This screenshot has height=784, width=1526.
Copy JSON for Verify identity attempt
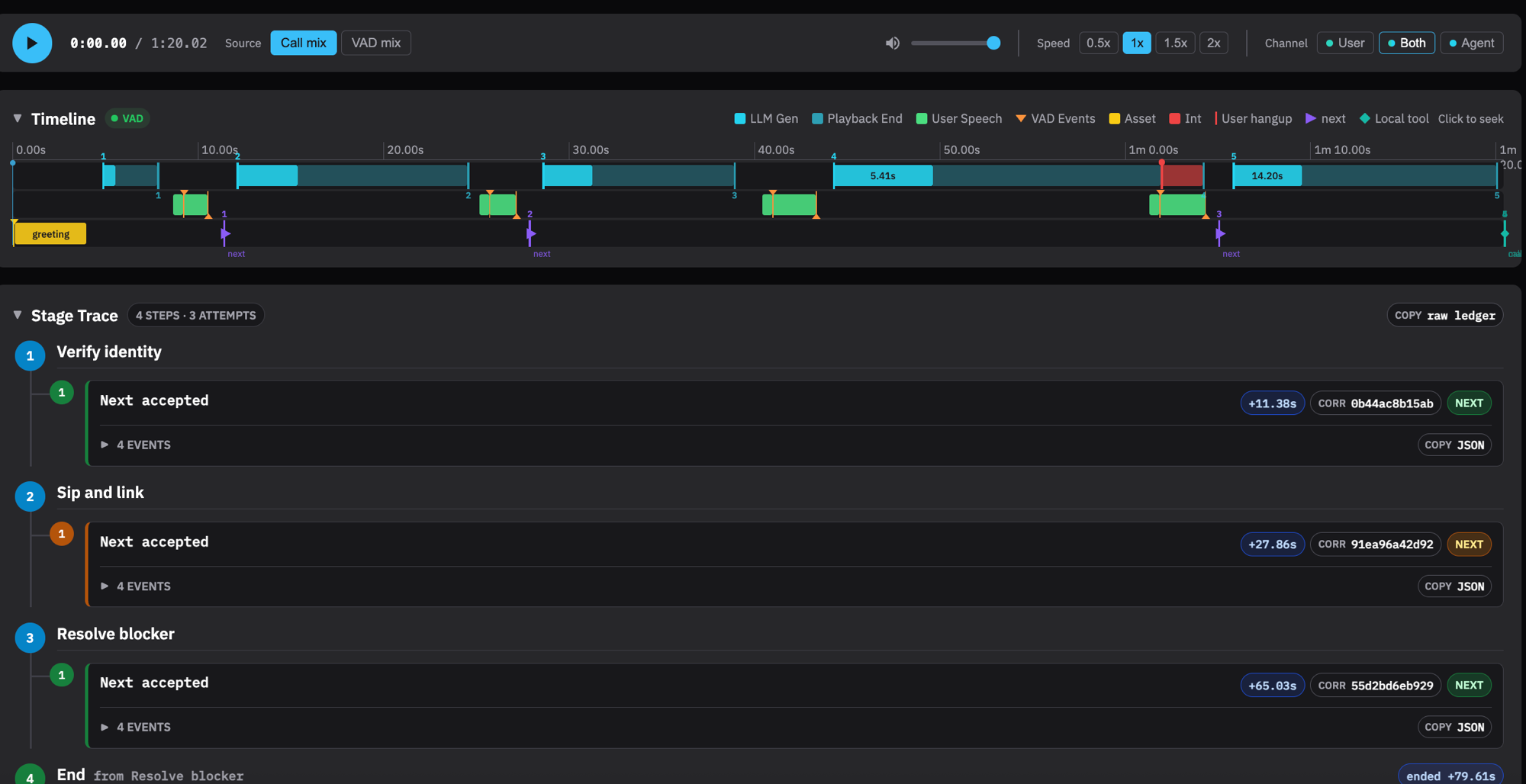(x=1454, y=445)
